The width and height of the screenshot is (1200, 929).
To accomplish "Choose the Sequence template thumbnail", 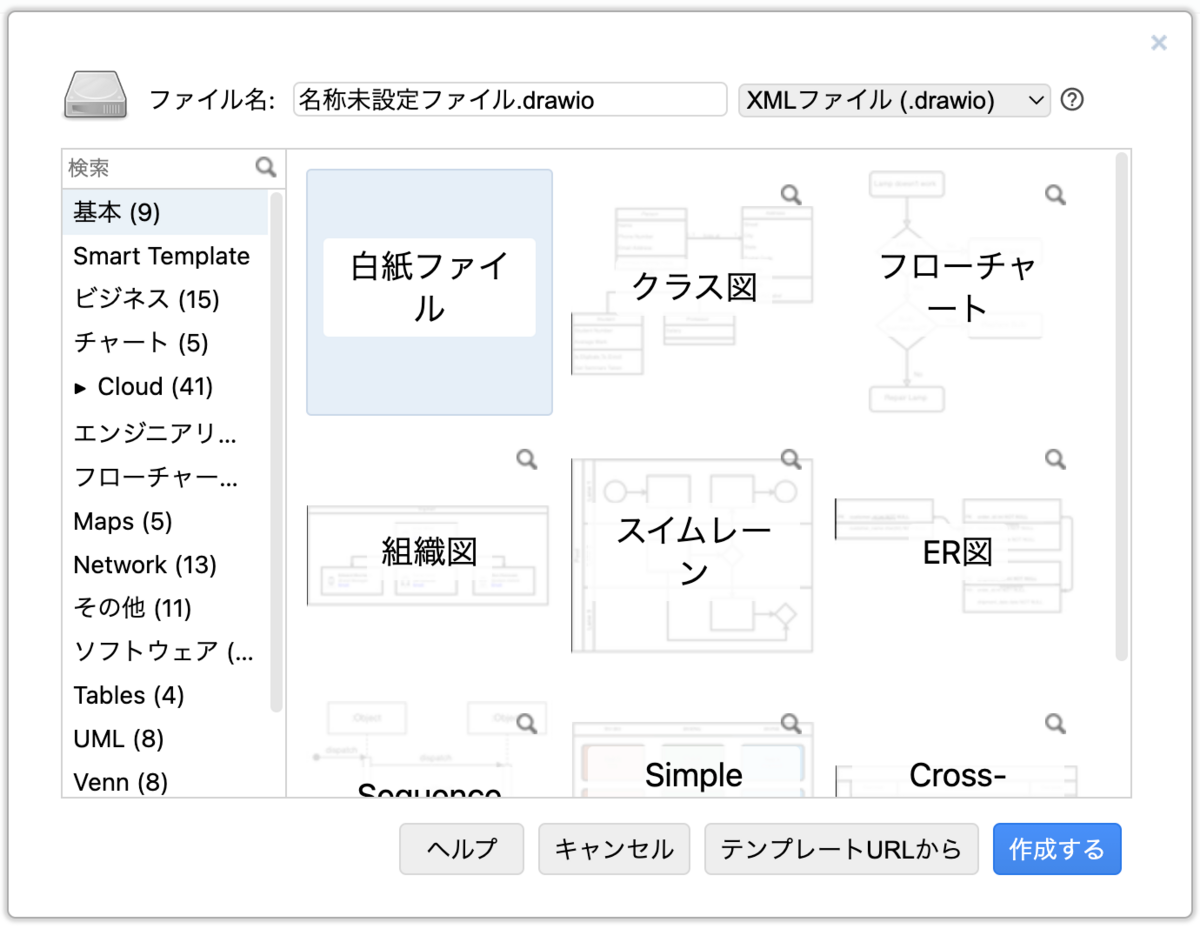I will coord(429,747).
